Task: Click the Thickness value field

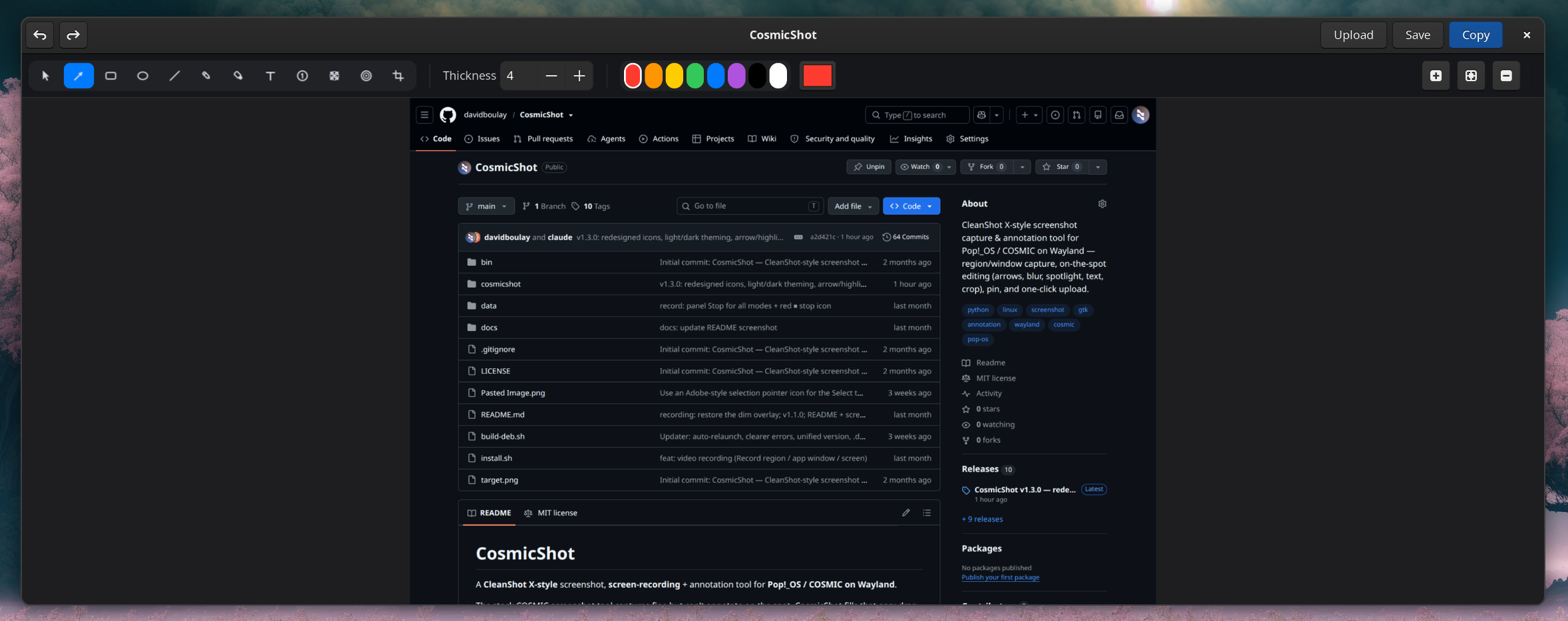Action: click(518, 76)
